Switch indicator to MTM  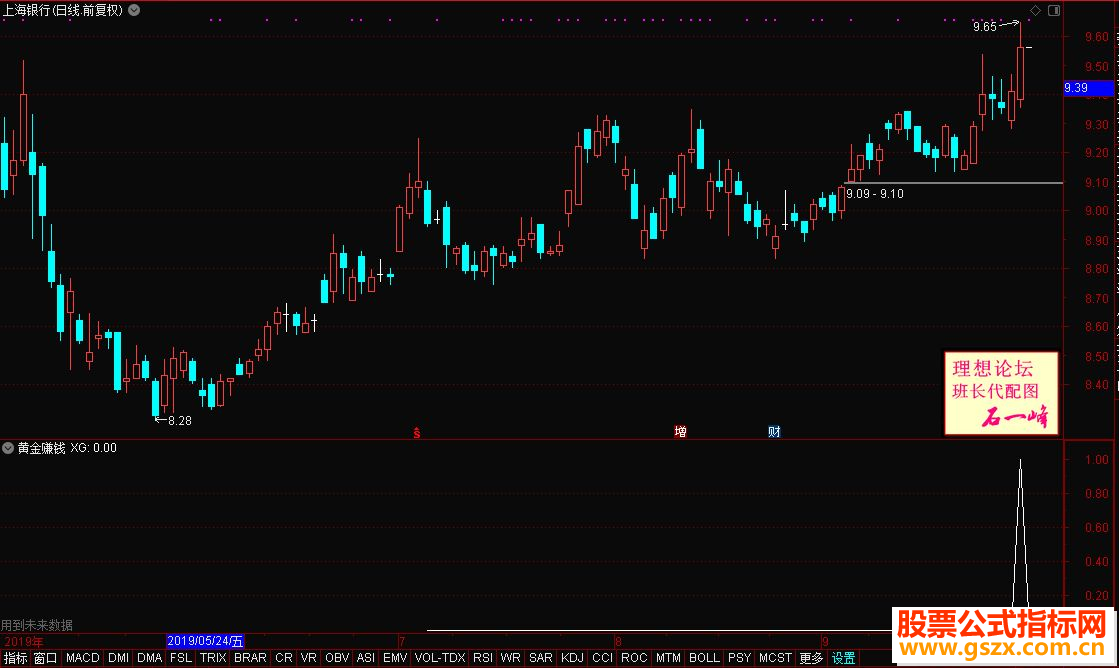[668, 658]
